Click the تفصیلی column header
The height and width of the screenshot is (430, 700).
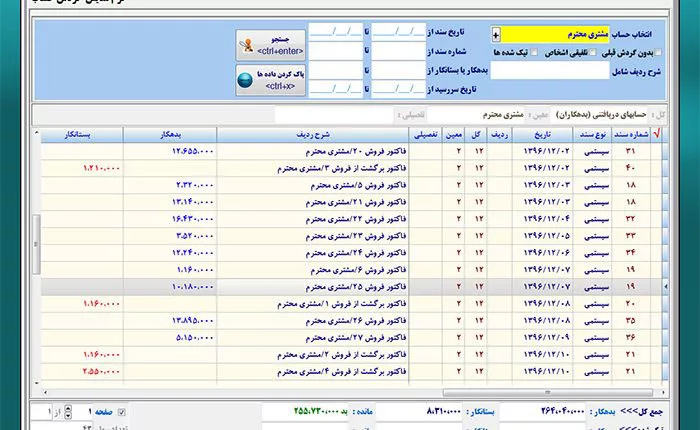pos(426,134)
